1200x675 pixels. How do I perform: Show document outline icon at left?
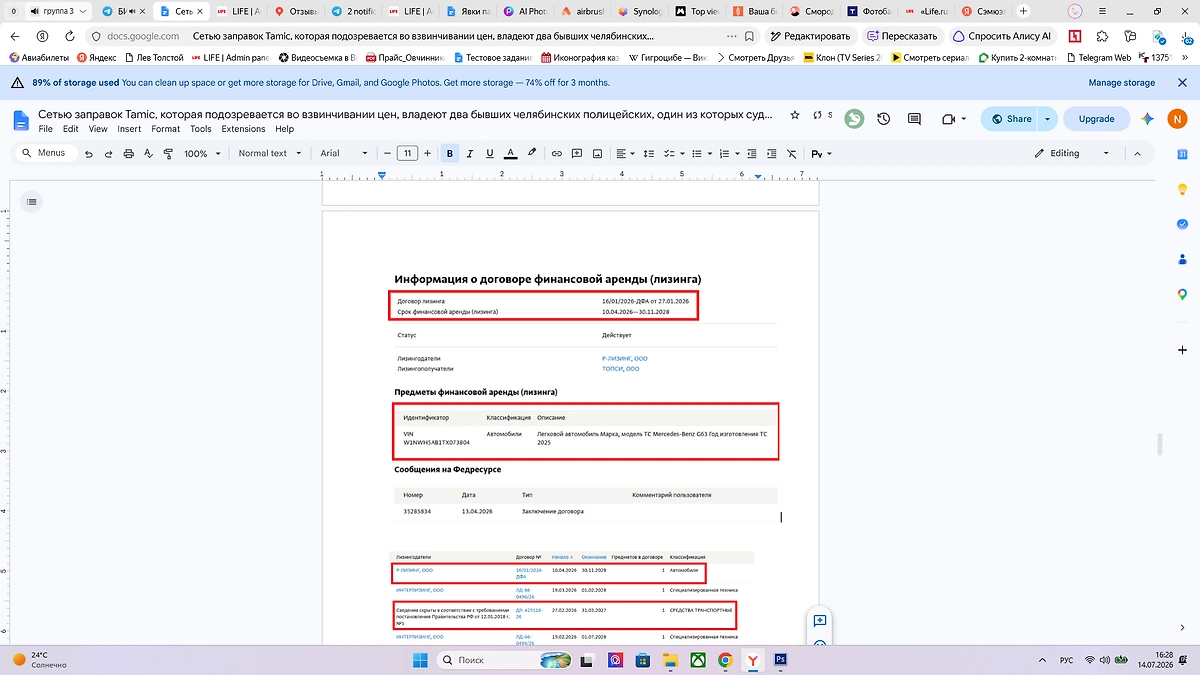click(x=32, y=202)
